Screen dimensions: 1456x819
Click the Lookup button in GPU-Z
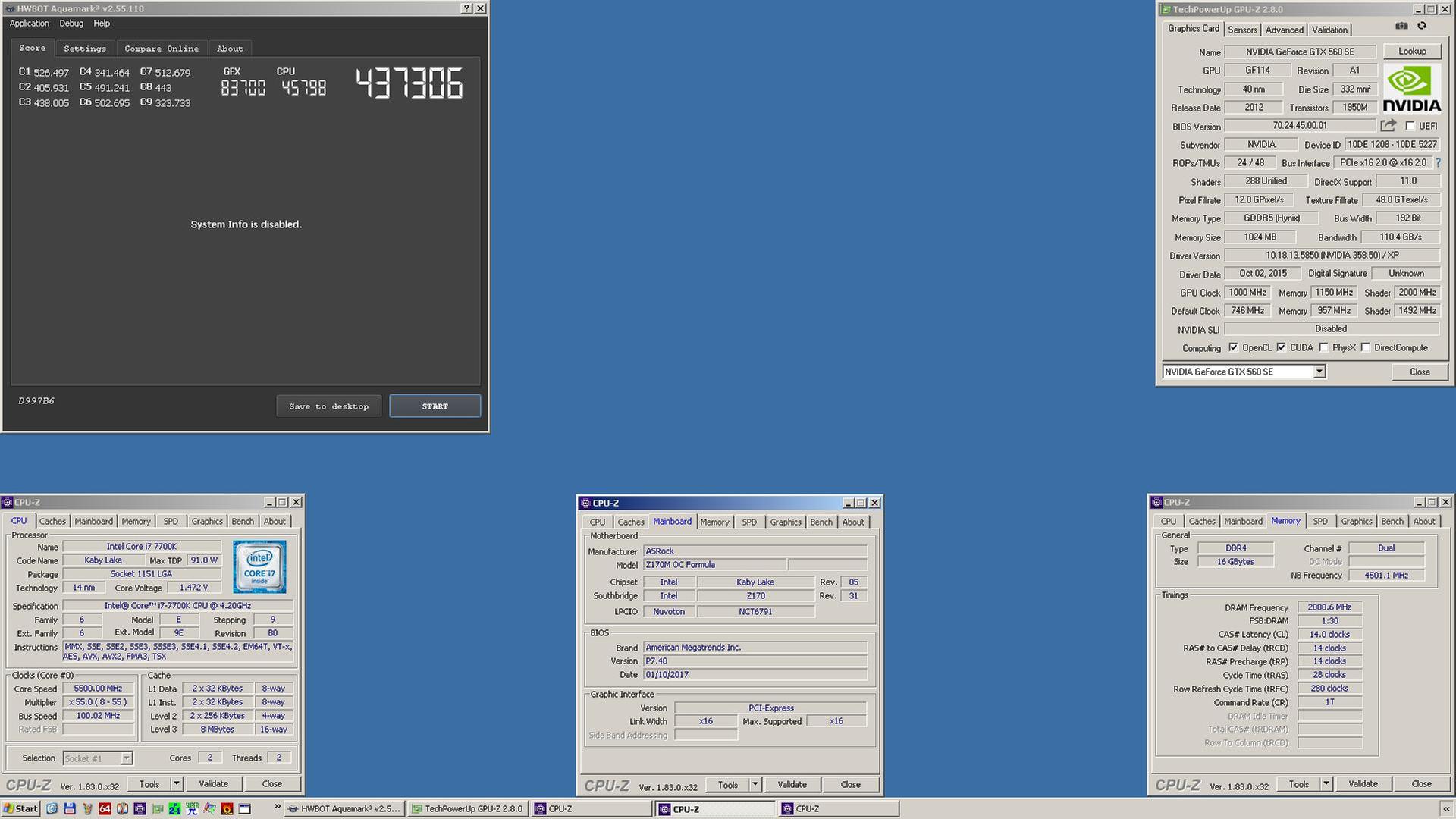click(1412, 52)
